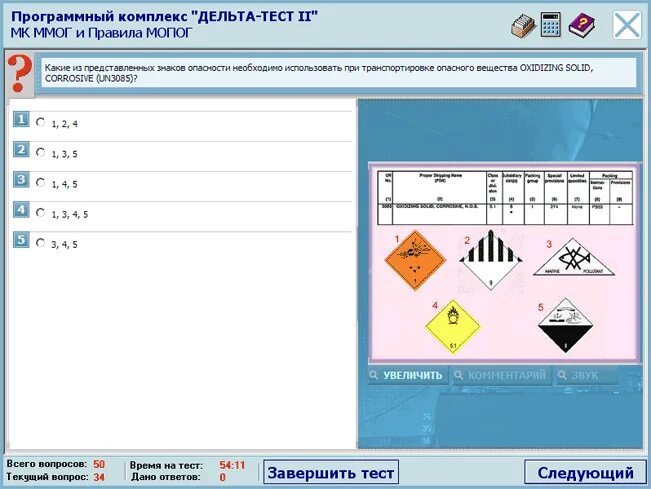651x489 pixels.
Task: Click the question text about UN3085
Action: click(318, 73)
